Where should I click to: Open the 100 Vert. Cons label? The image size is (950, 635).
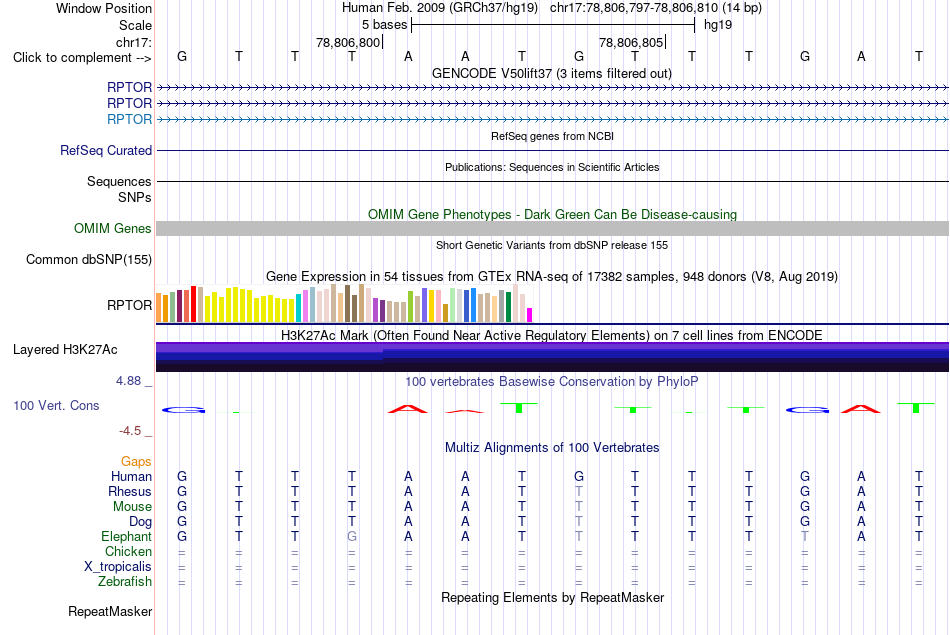pyautogui.click(x=56, y=405)
